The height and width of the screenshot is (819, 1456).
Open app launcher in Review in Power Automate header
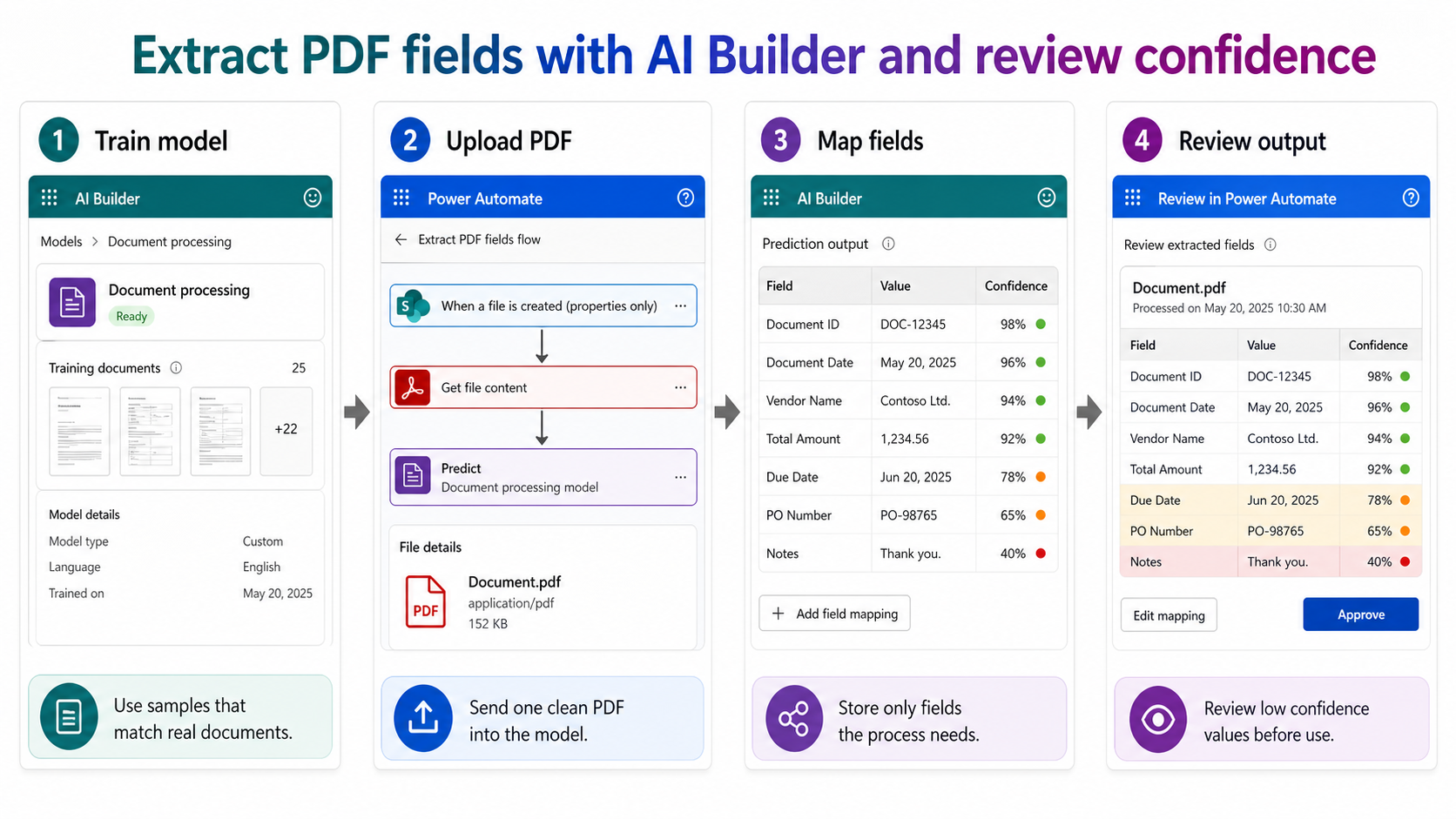pyautogui.click(x=1133, y=198)
